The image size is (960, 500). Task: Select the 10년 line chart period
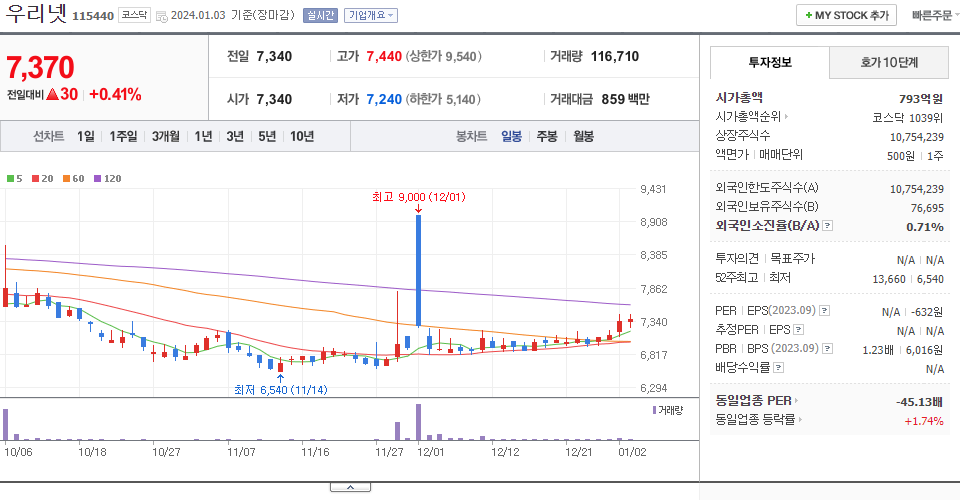(x=302, y=136)
